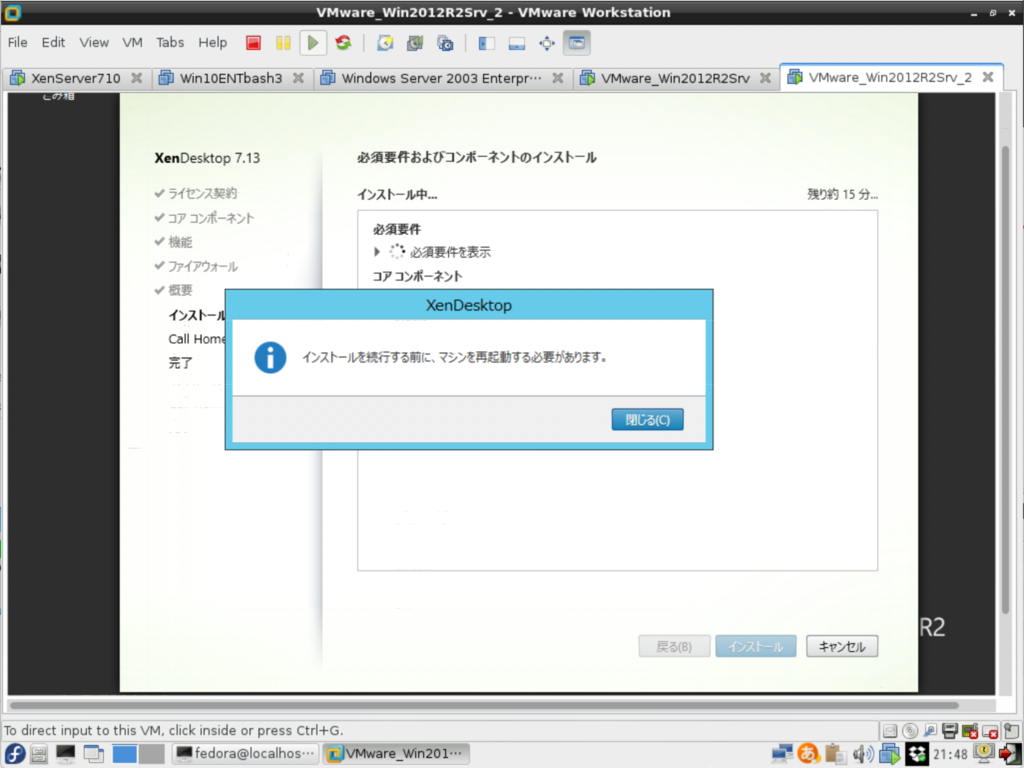Click the fedora@localhost taskbar window button
The height and width of the screenshot is (768, 1024).
(246, 754)
